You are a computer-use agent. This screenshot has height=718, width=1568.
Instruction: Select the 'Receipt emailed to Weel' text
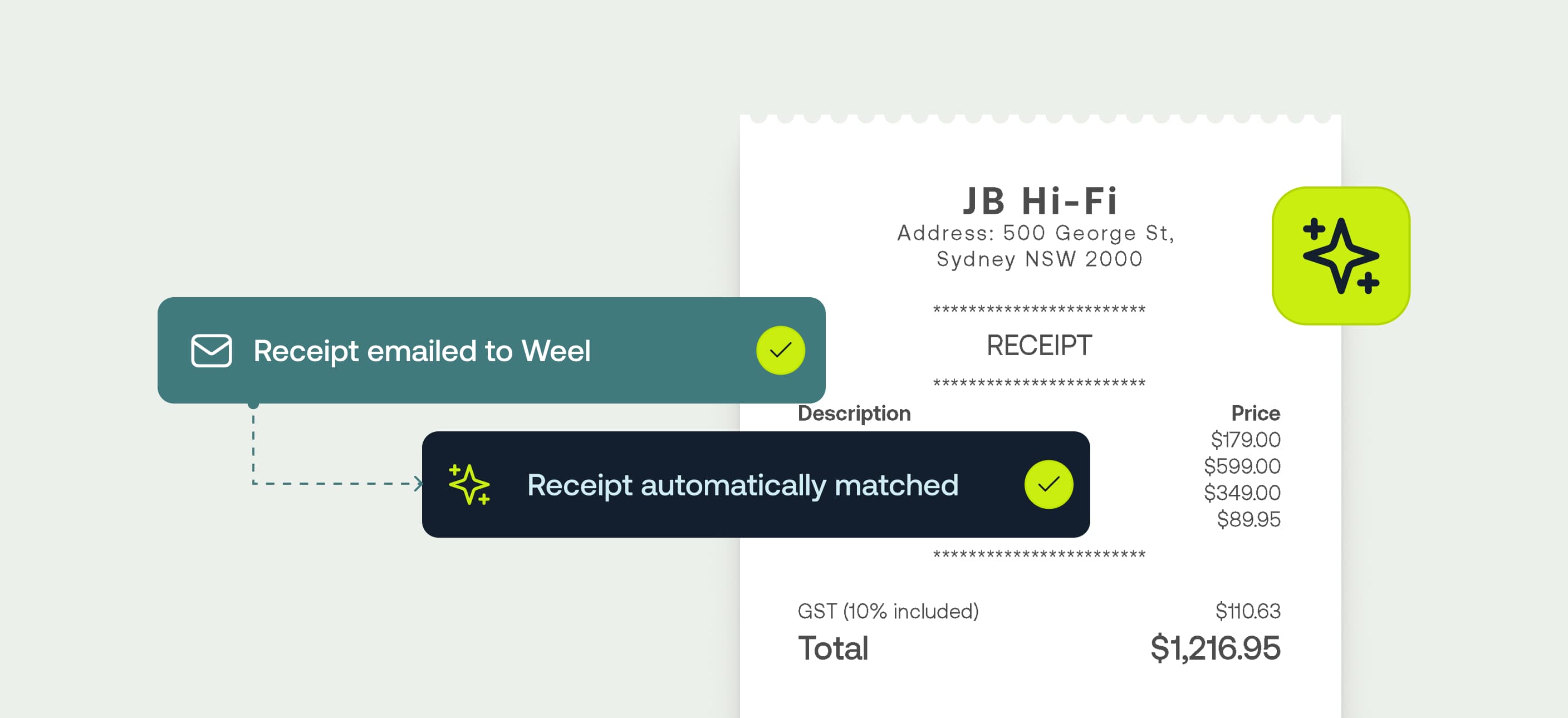pos(422,351)
